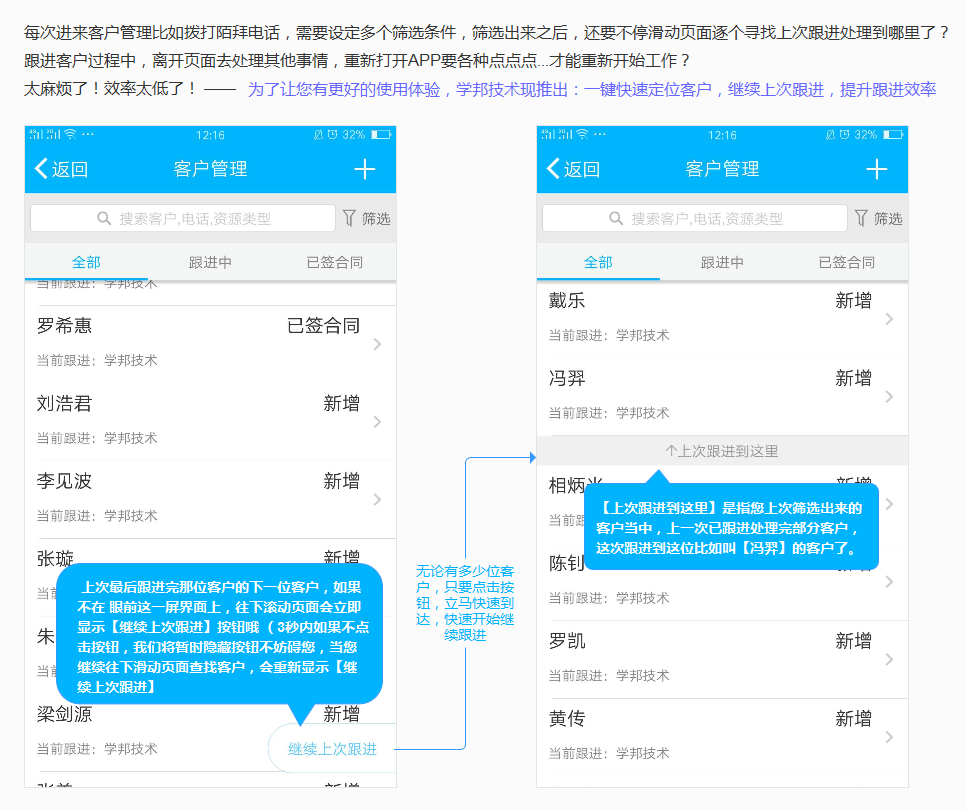Expand 罗希惠 row chevron

377,344
